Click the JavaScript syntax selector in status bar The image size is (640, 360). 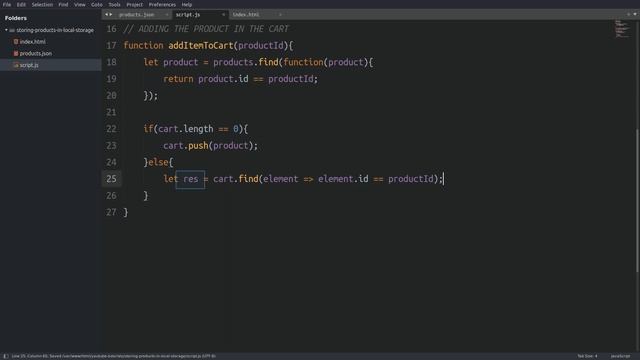tap(620, 356)
